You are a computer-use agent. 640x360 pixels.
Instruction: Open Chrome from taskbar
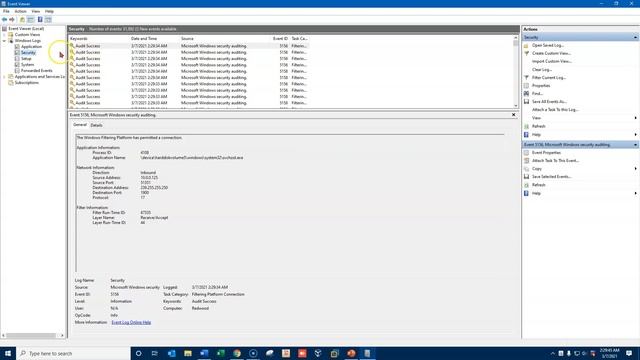(x=237, y=353)
